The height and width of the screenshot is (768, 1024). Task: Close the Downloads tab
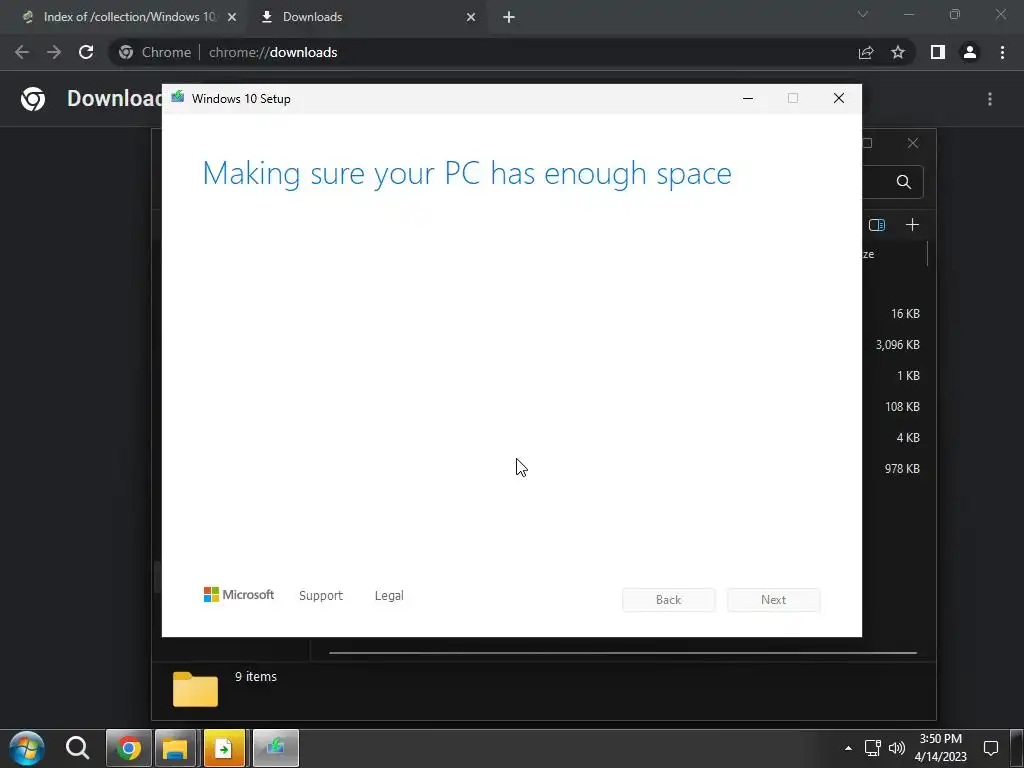471,17
